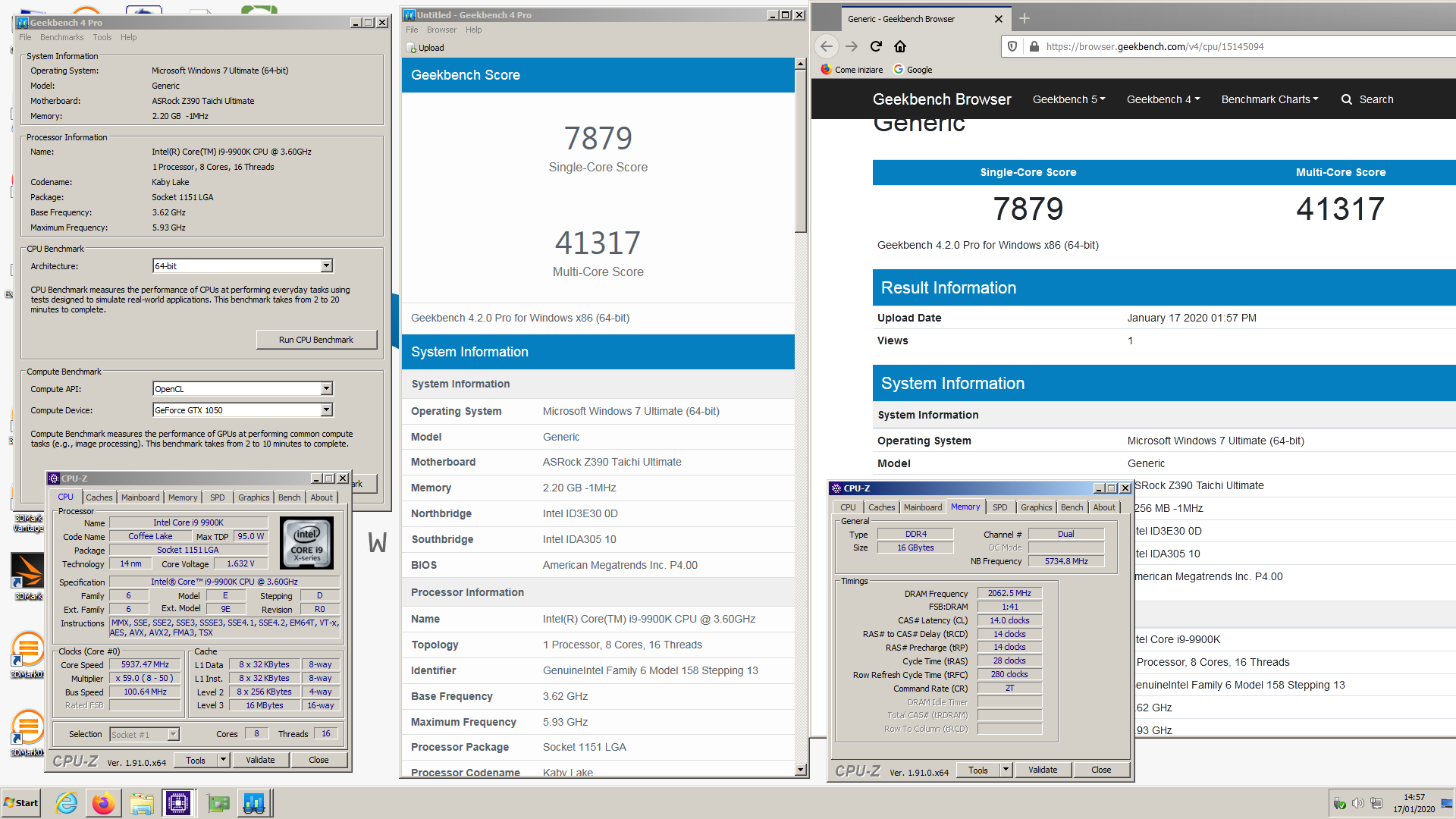This screenshot has height=819, width=1456.
Task: Open the tracking protection shield icon
Action: (1012, 46)
